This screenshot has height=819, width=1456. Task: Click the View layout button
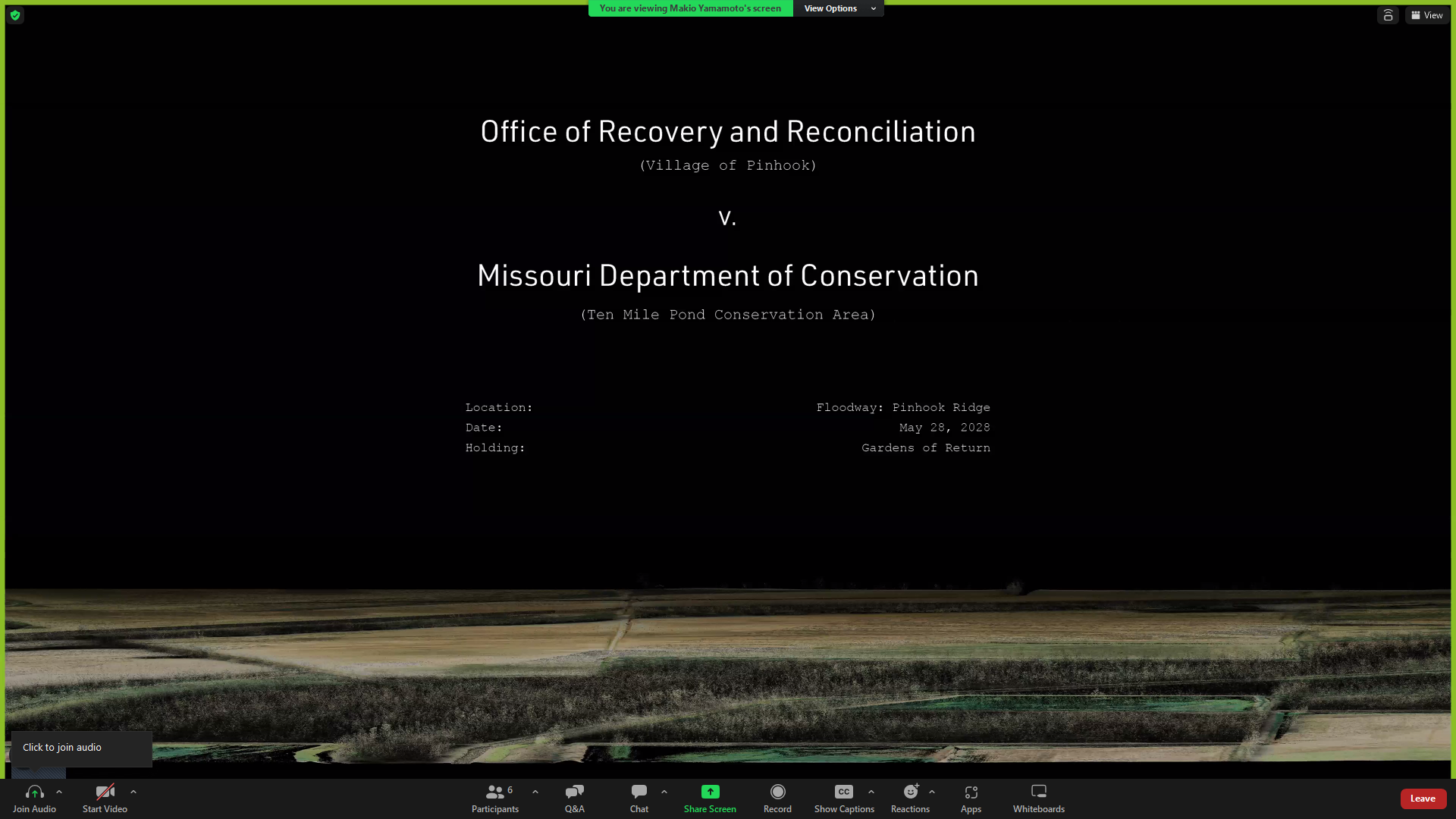pos(1427,15)
